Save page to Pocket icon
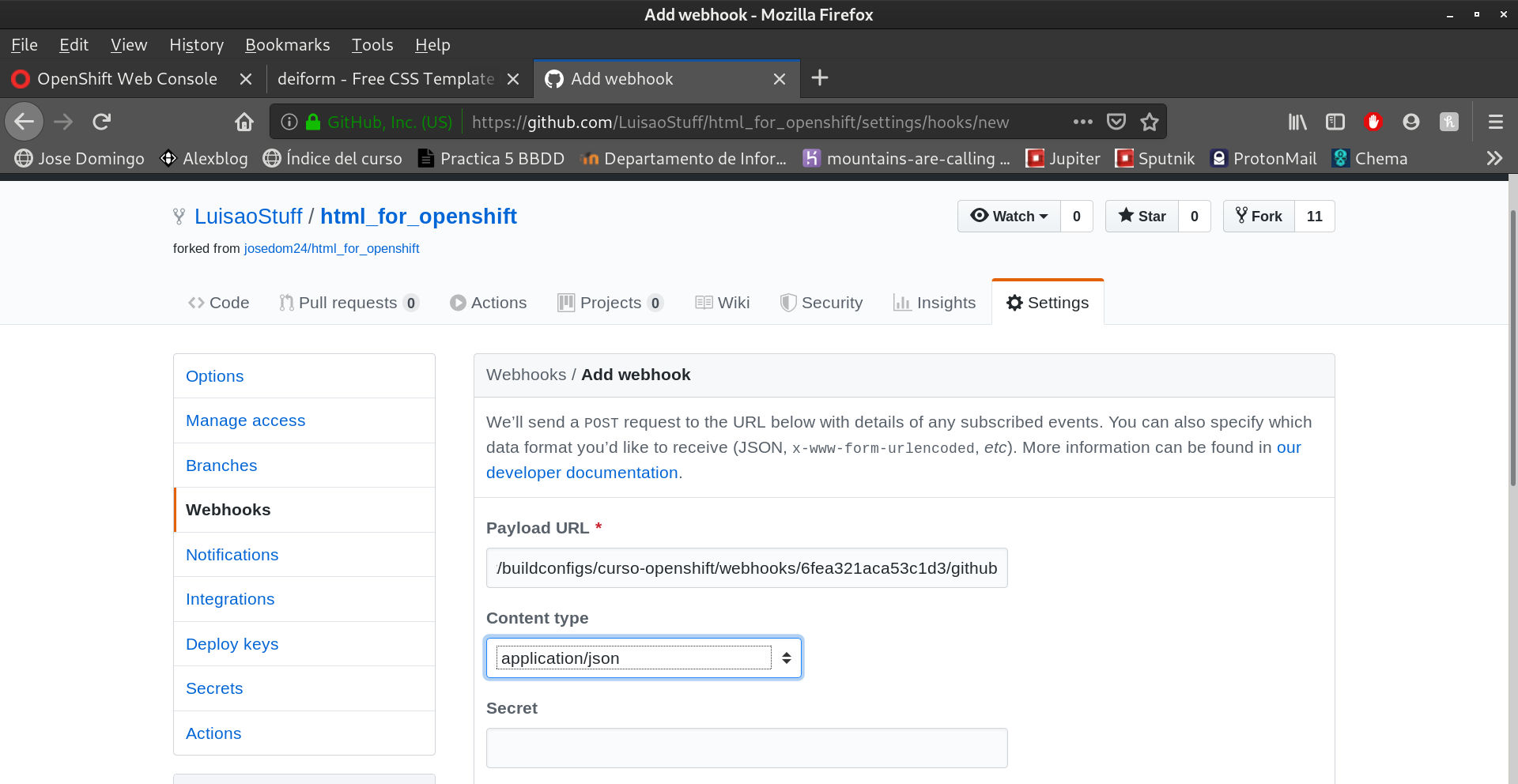This screenshot has height=784, width=1518. pos(1116,122)
